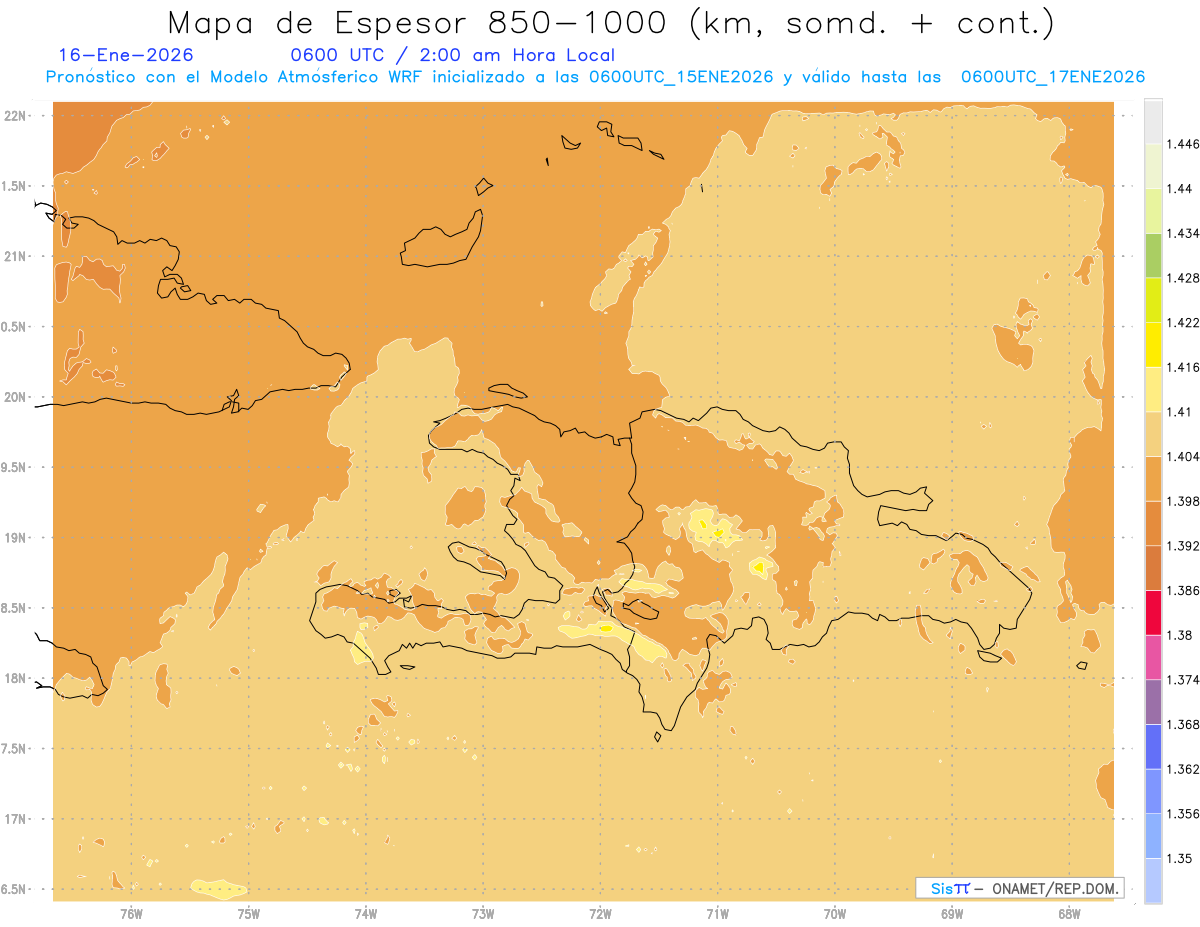
Task: Click the colorbar value "1.416"
Action: (1184, 367)
